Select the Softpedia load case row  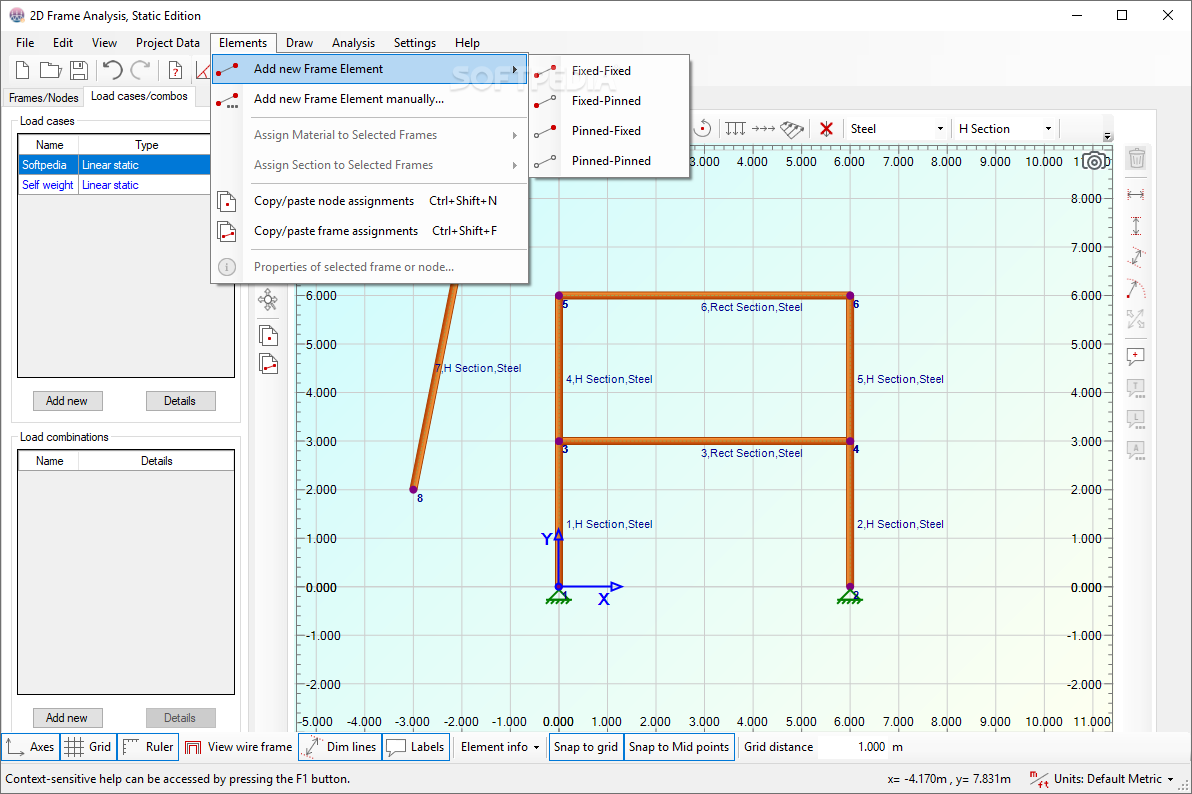point(115,165)
